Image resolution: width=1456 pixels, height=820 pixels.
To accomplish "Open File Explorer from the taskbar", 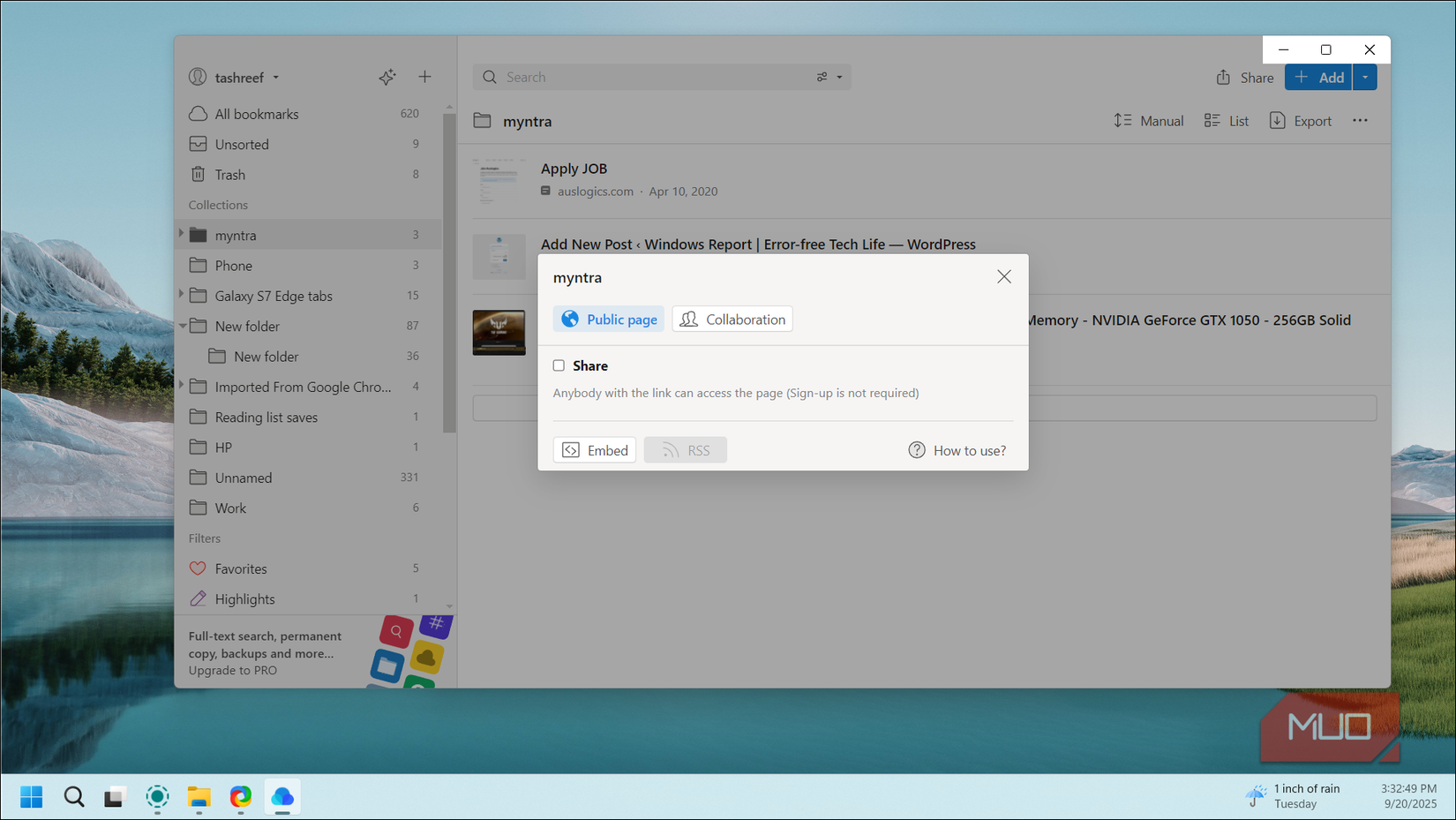I will pos(199,797).
